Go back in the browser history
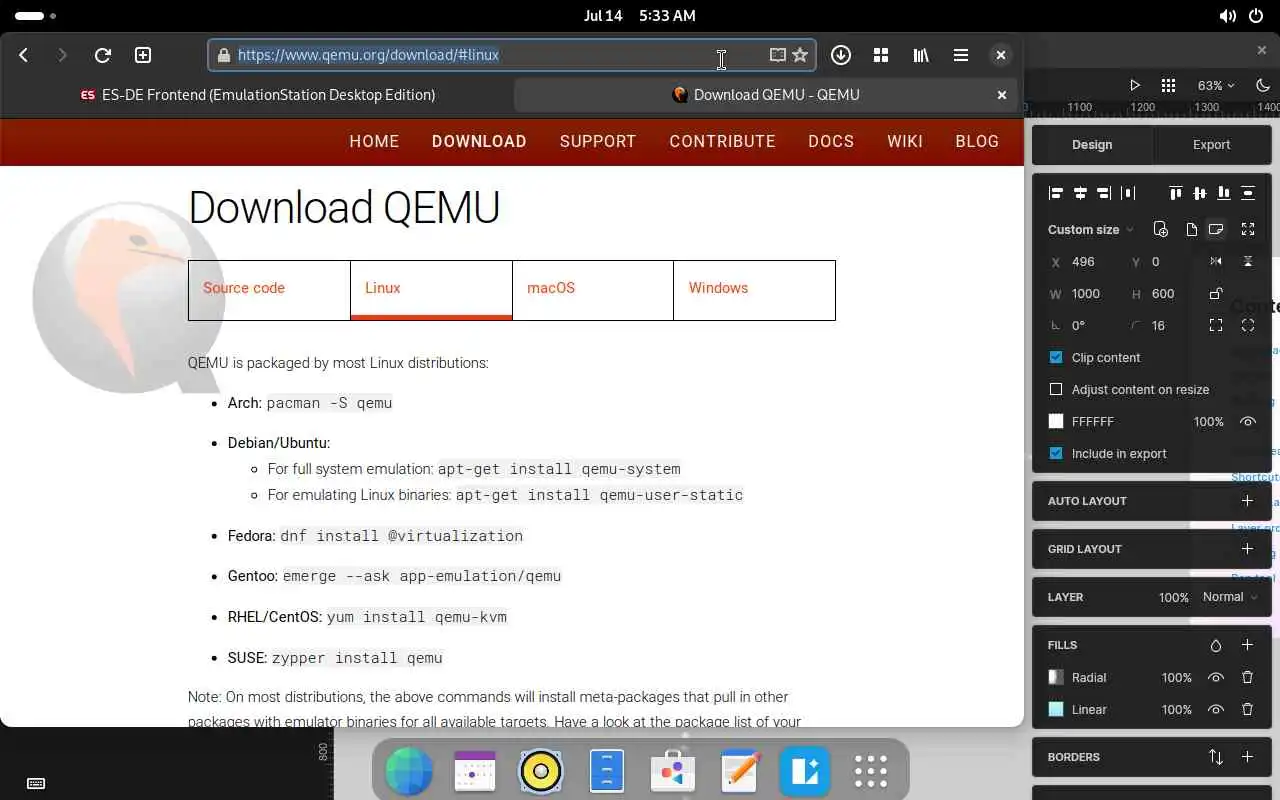This screenshot has width=1280, height=800. (24, 55)
